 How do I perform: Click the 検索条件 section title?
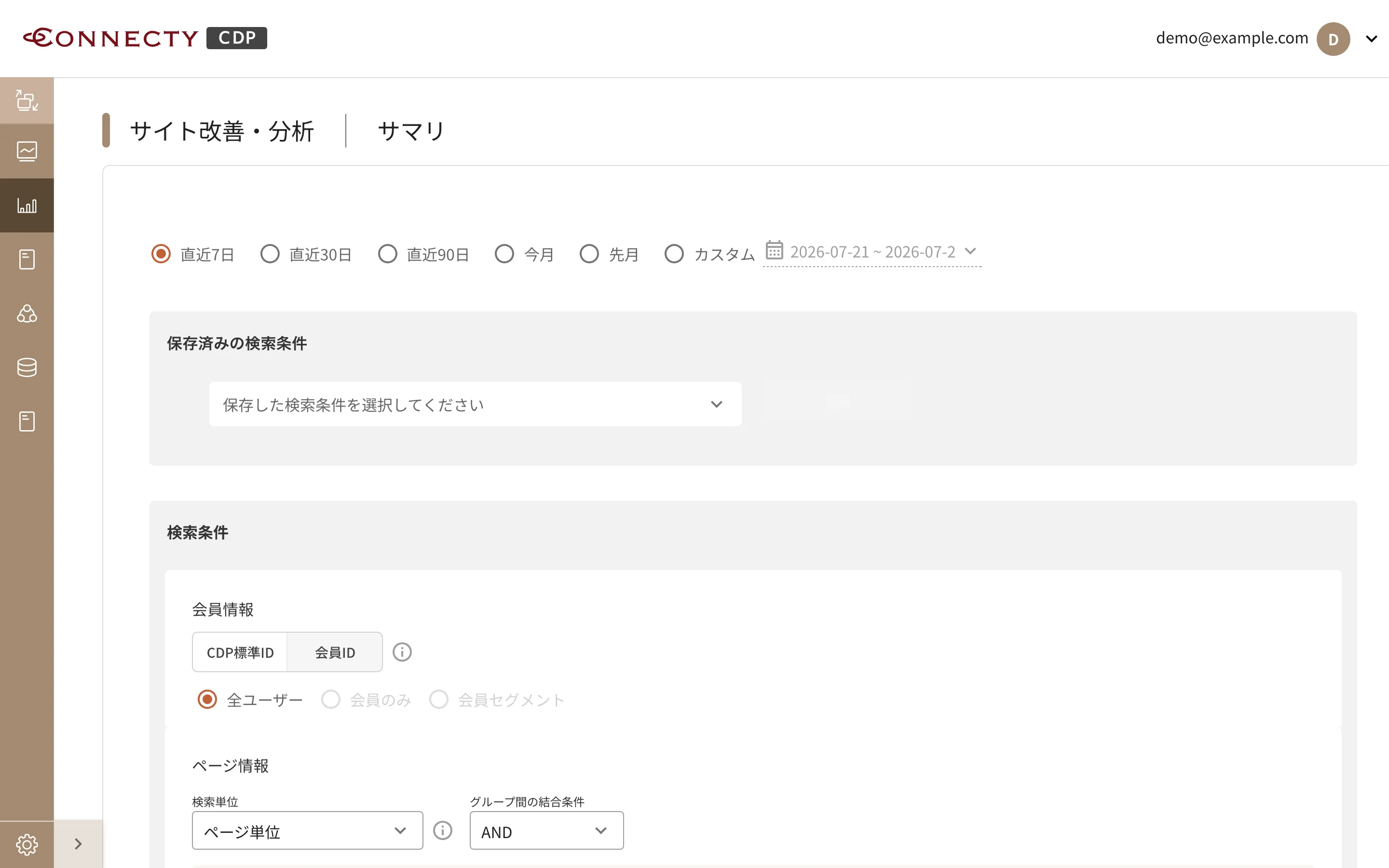coord(197,533)
